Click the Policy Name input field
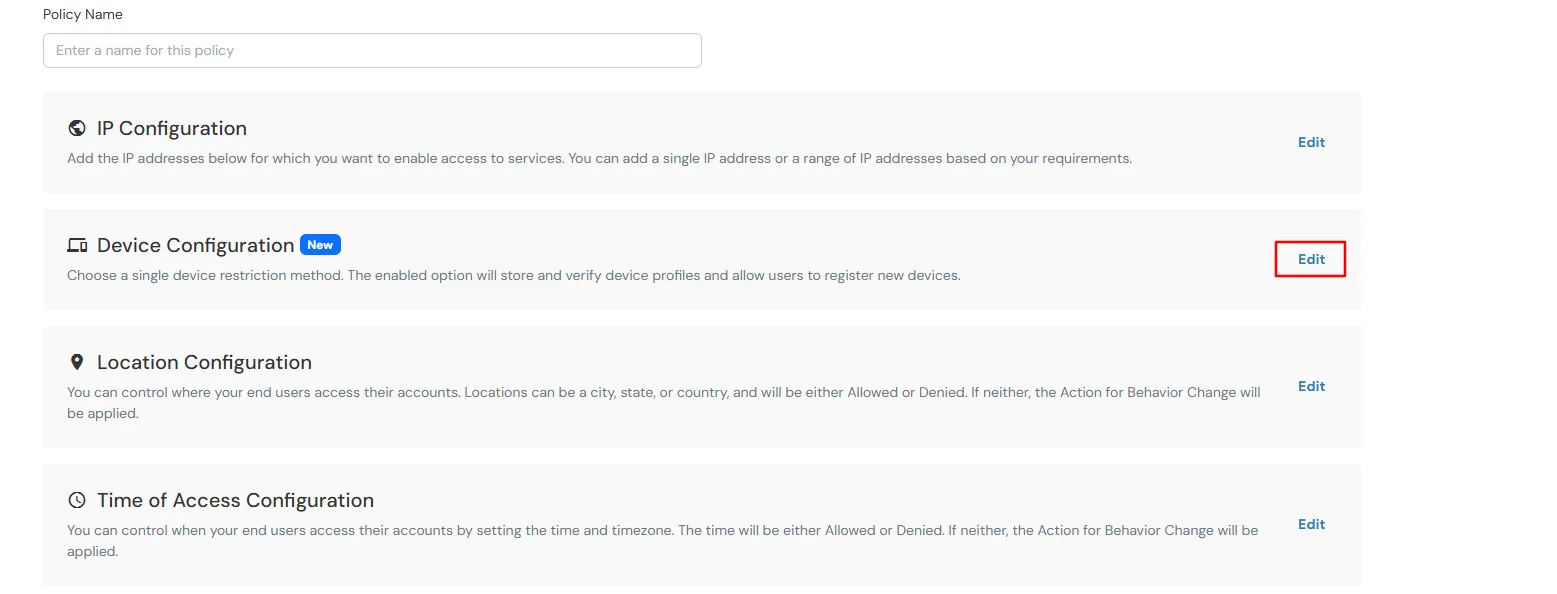1557x594 pixels. [x=371, y=50]
